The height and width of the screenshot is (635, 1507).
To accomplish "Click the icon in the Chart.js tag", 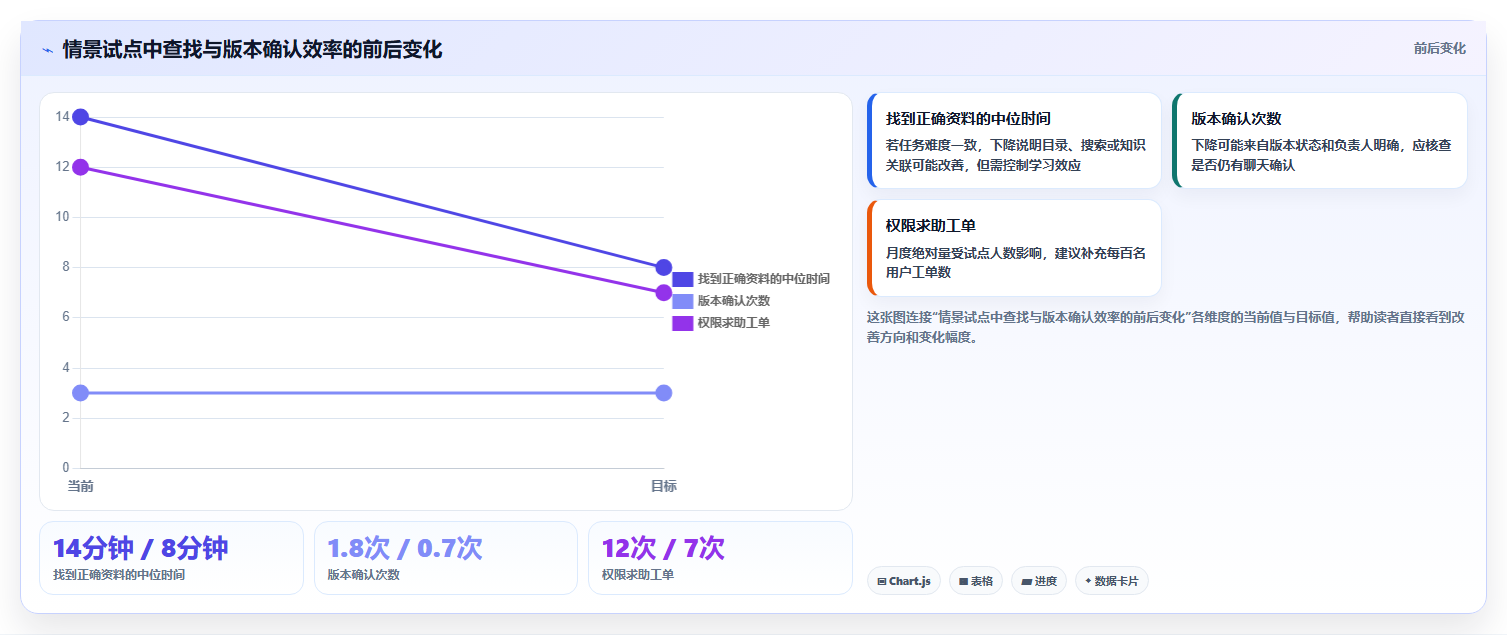I will tap(882, 581).
